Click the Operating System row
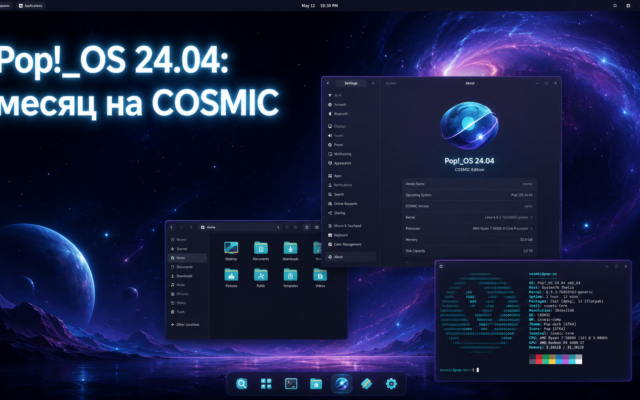The image size is (640, 400). 469,195
